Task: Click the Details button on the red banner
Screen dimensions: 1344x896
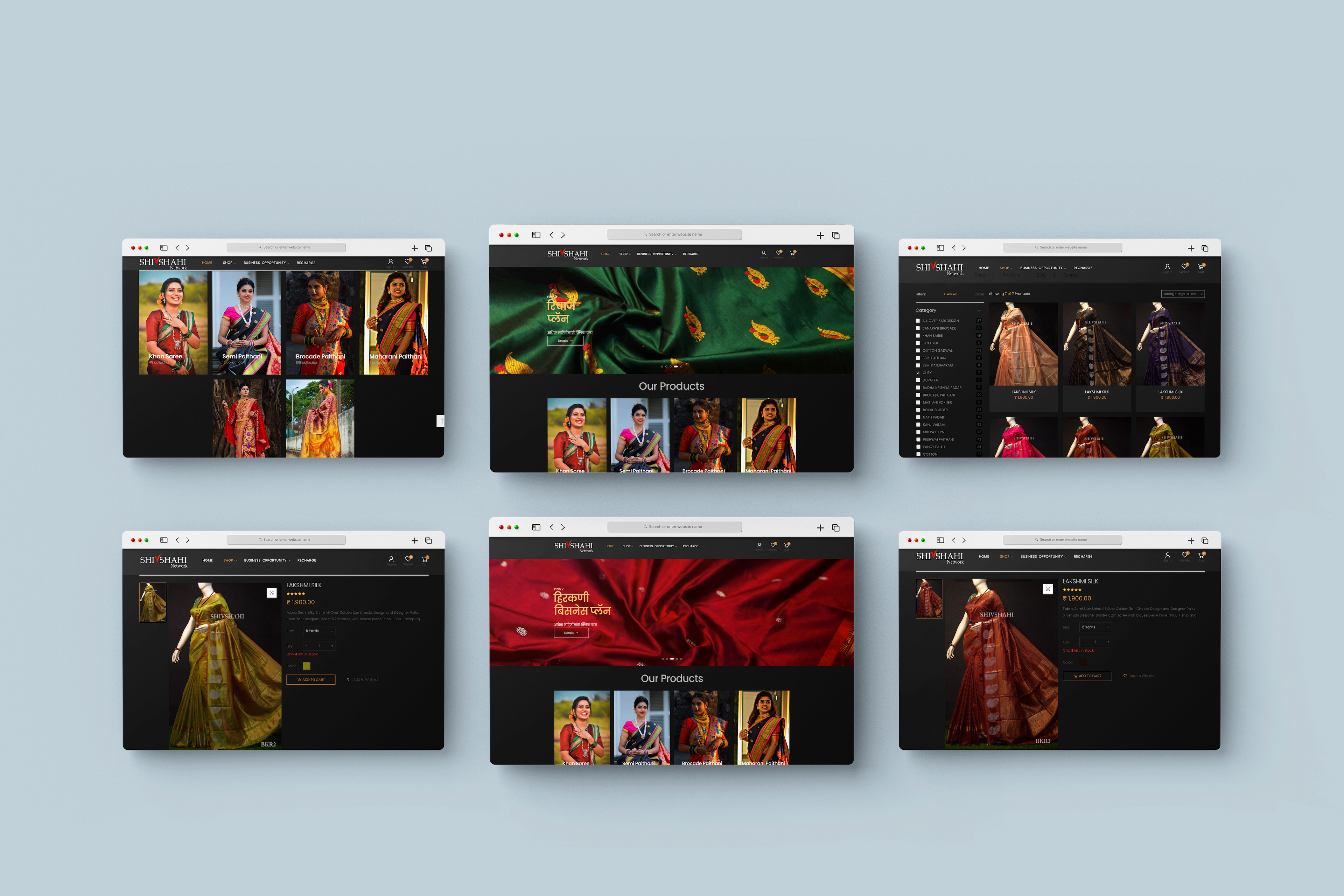Action: [x=571, y=633]
